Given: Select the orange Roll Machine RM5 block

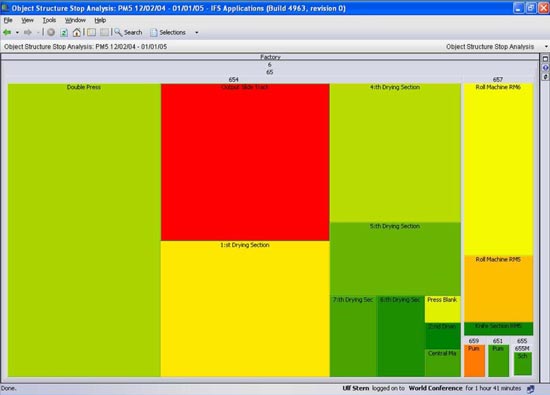Looking at the screenshot, I should click(x=498, y=289).
